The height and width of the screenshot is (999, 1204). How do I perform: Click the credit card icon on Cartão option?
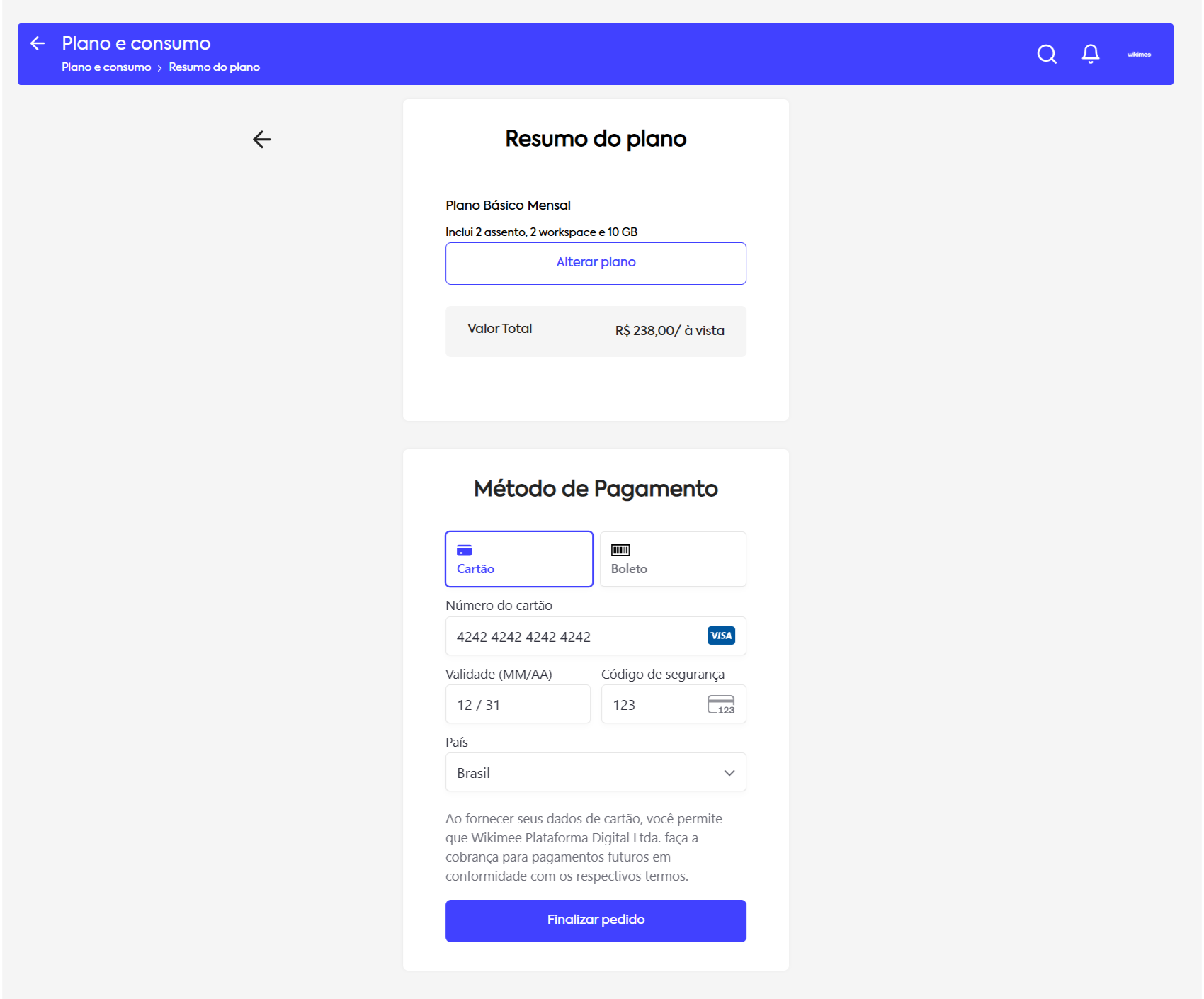465,551
